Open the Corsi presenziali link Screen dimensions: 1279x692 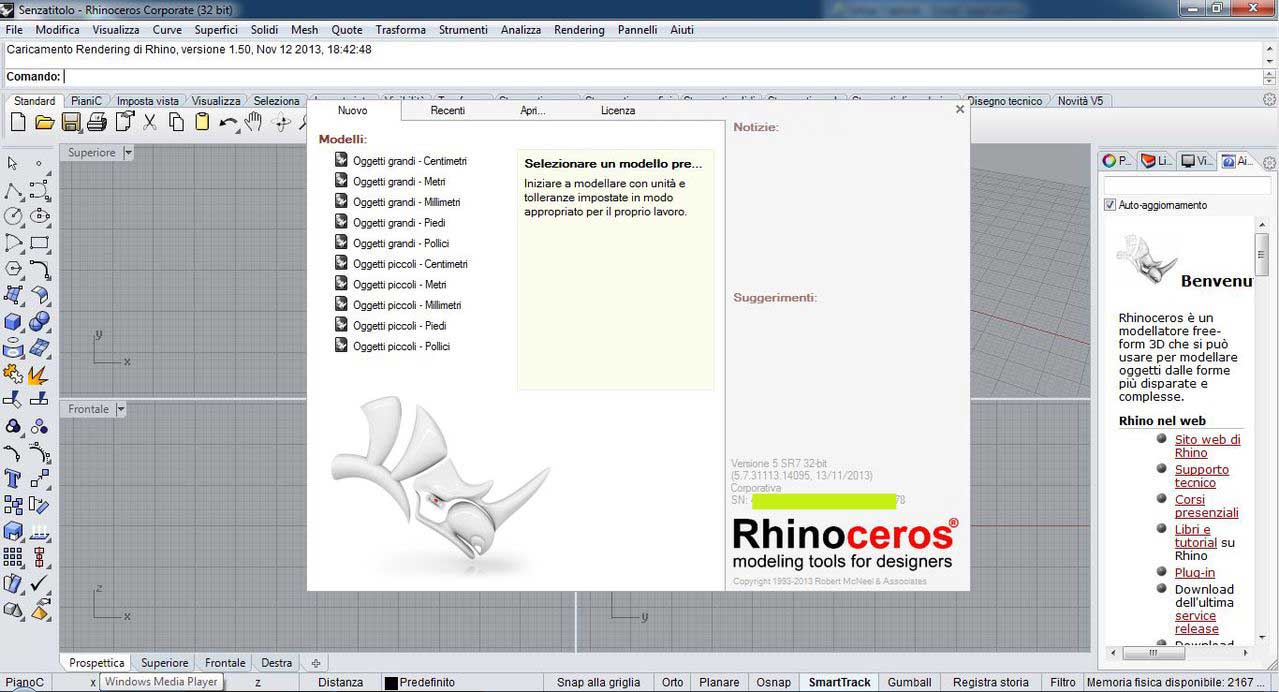click(1207, 506)
